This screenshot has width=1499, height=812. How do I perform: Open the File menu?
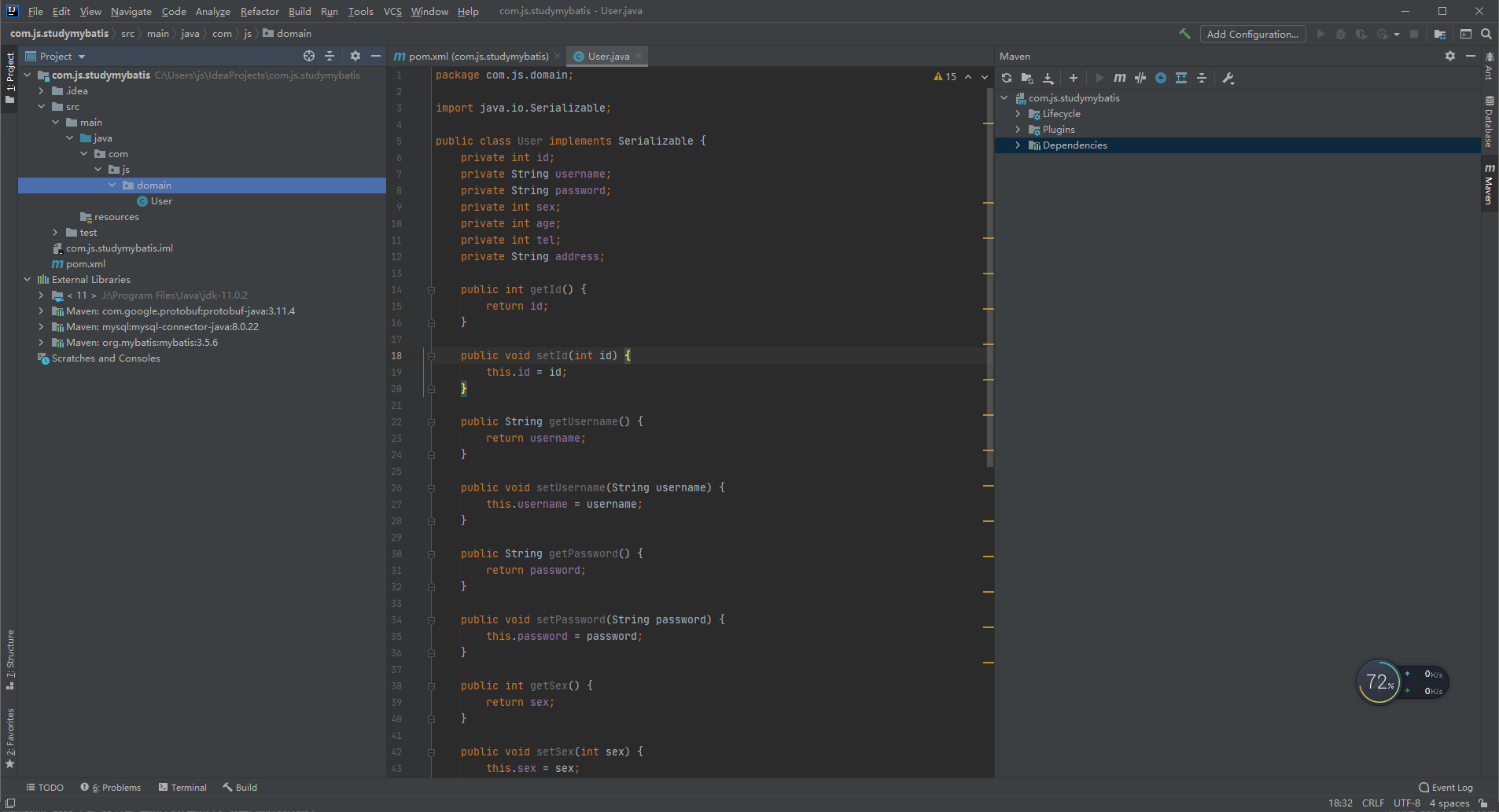click(35, 11)
